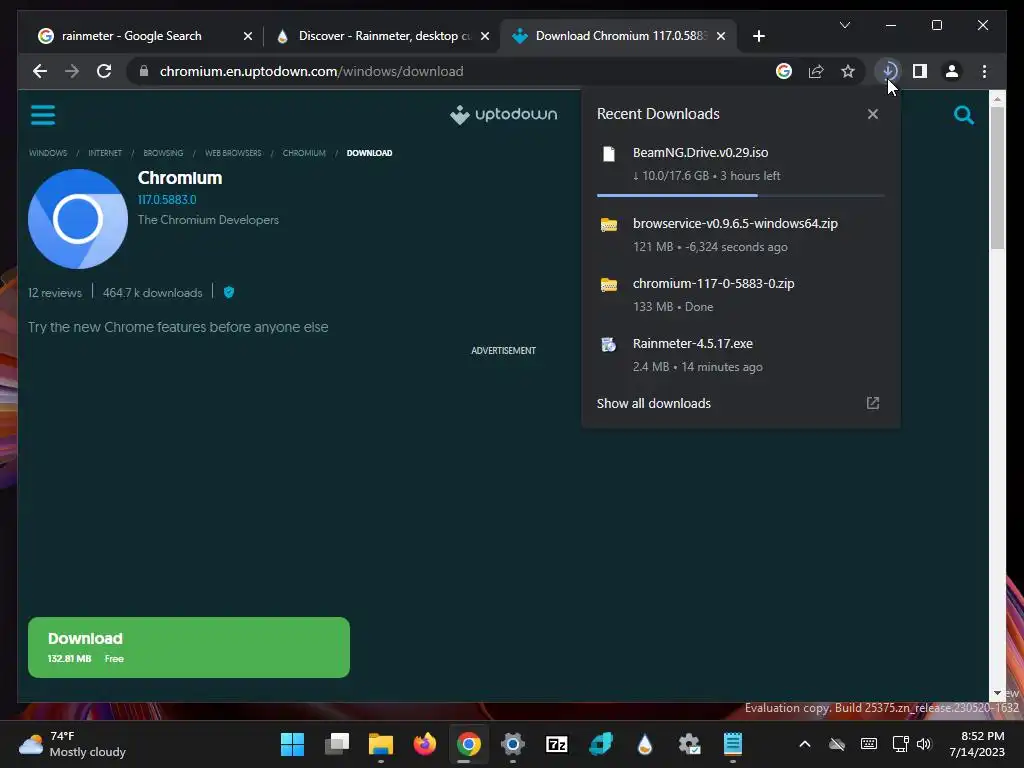Viewport: 1024px width, 768px height.
Task: Click the Google icon in address bar
Action: pyautogui.click(x=784, y=71)
